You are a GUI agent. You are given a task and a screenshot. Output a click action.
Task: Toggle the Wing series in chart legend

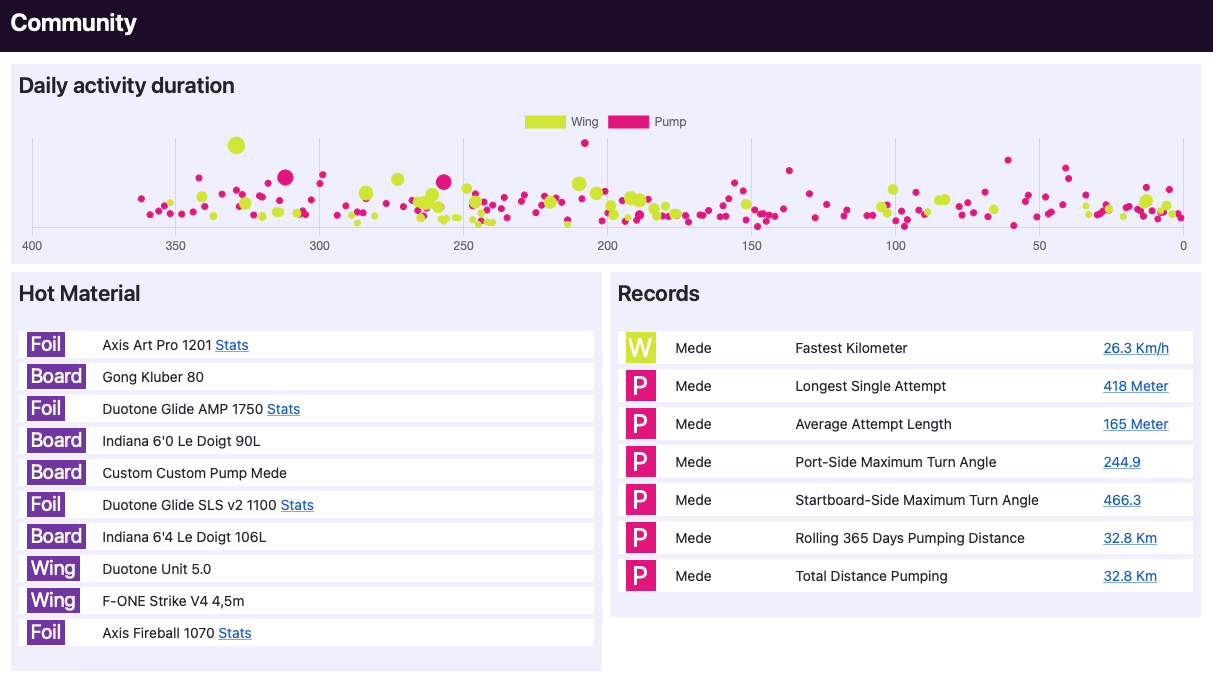[561, 122]
